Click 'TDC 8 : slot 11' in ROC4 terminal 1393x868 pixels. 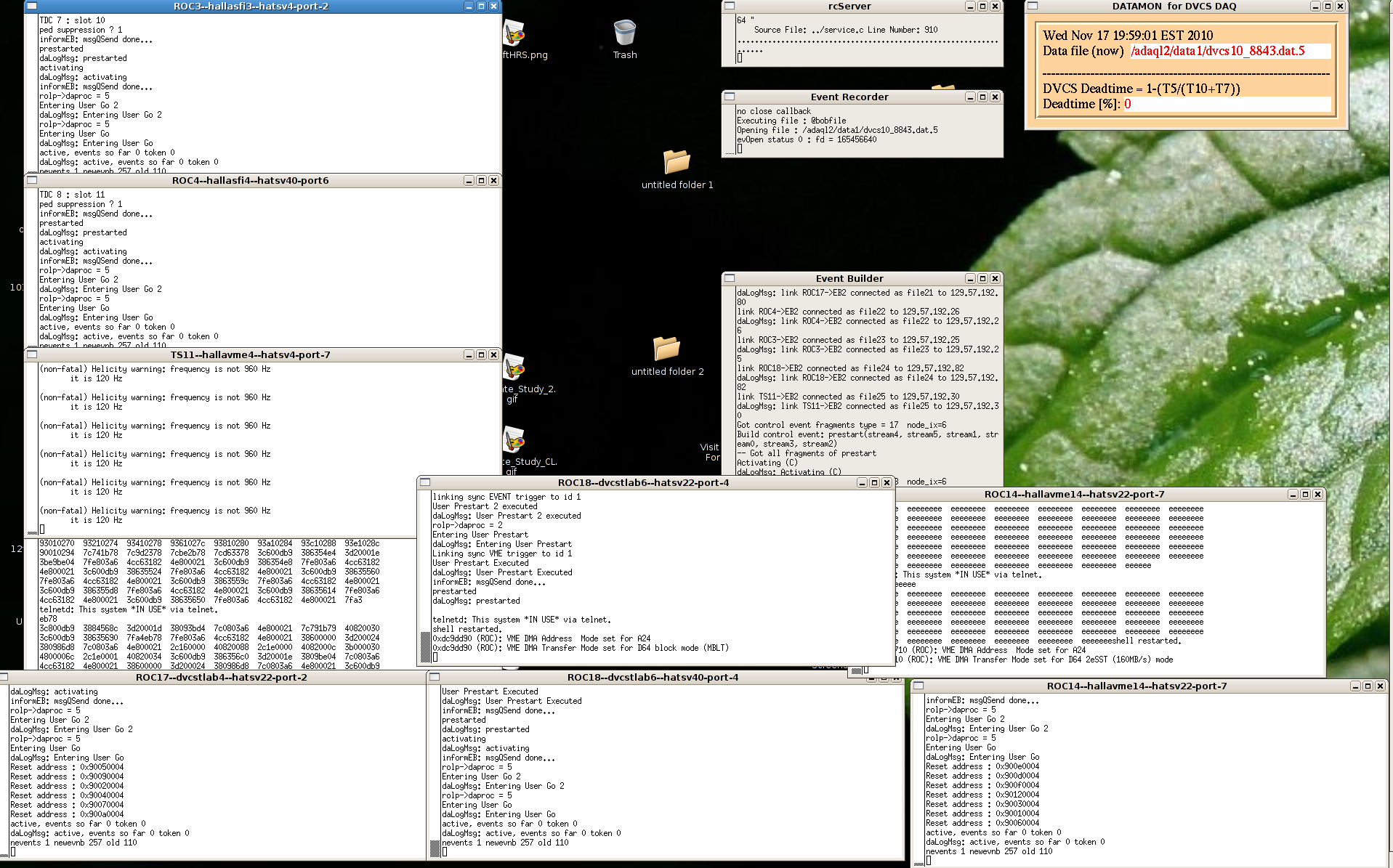coord(72,195)
